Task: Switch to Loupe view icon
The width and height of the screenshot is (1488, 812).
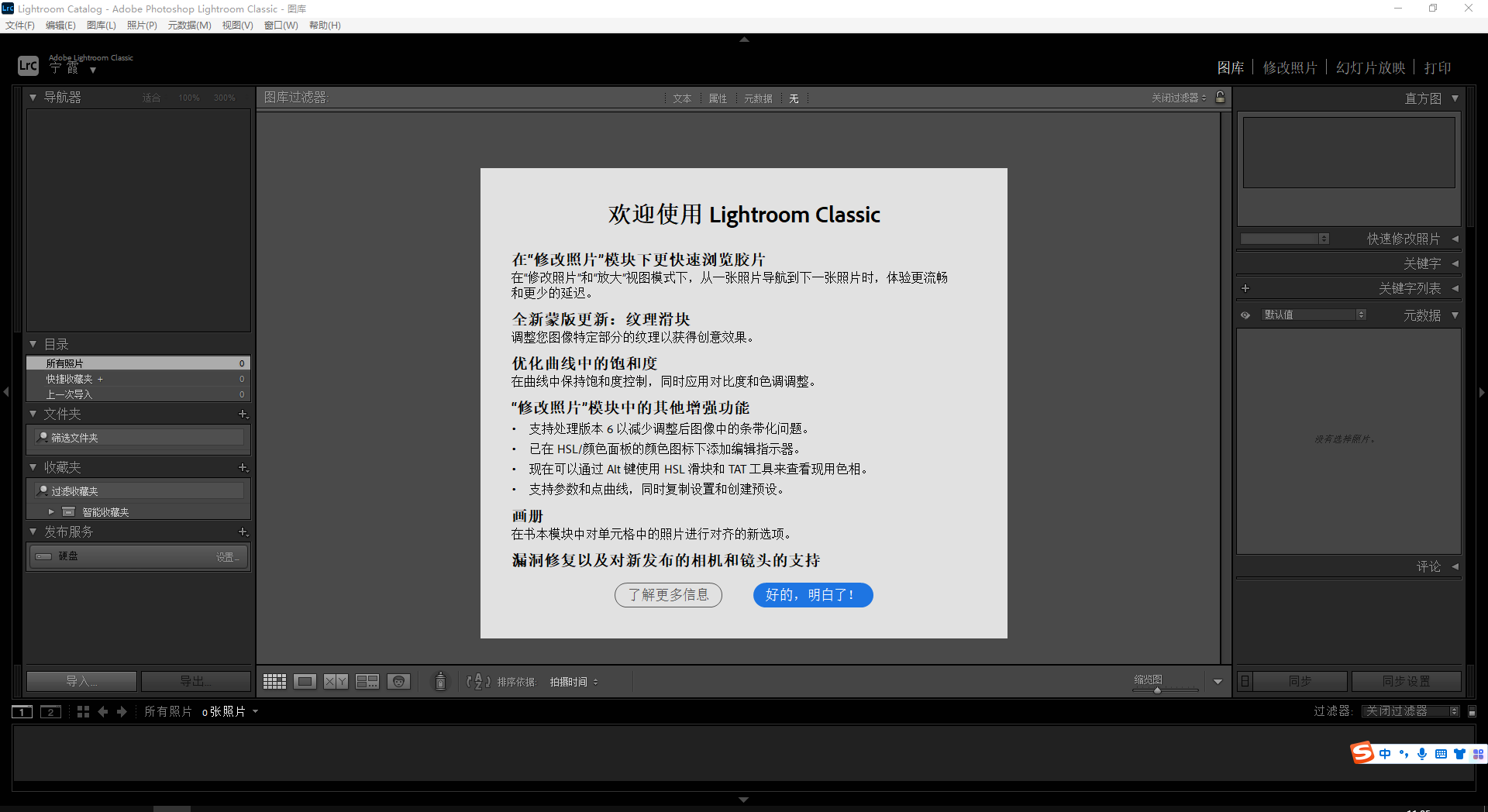Action: [305, 681]
